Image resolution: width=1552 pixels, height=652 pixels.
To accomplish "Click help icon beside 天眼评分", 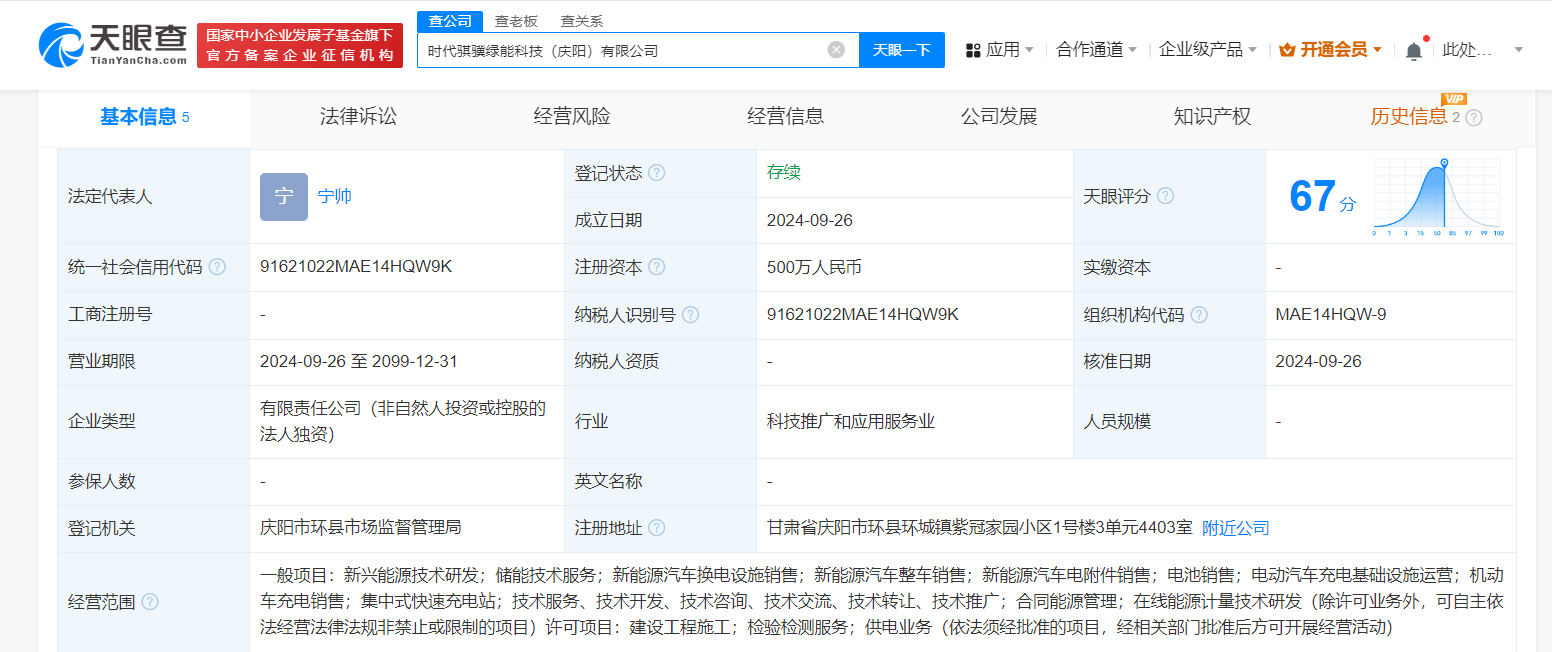I will coord(1165,197).
